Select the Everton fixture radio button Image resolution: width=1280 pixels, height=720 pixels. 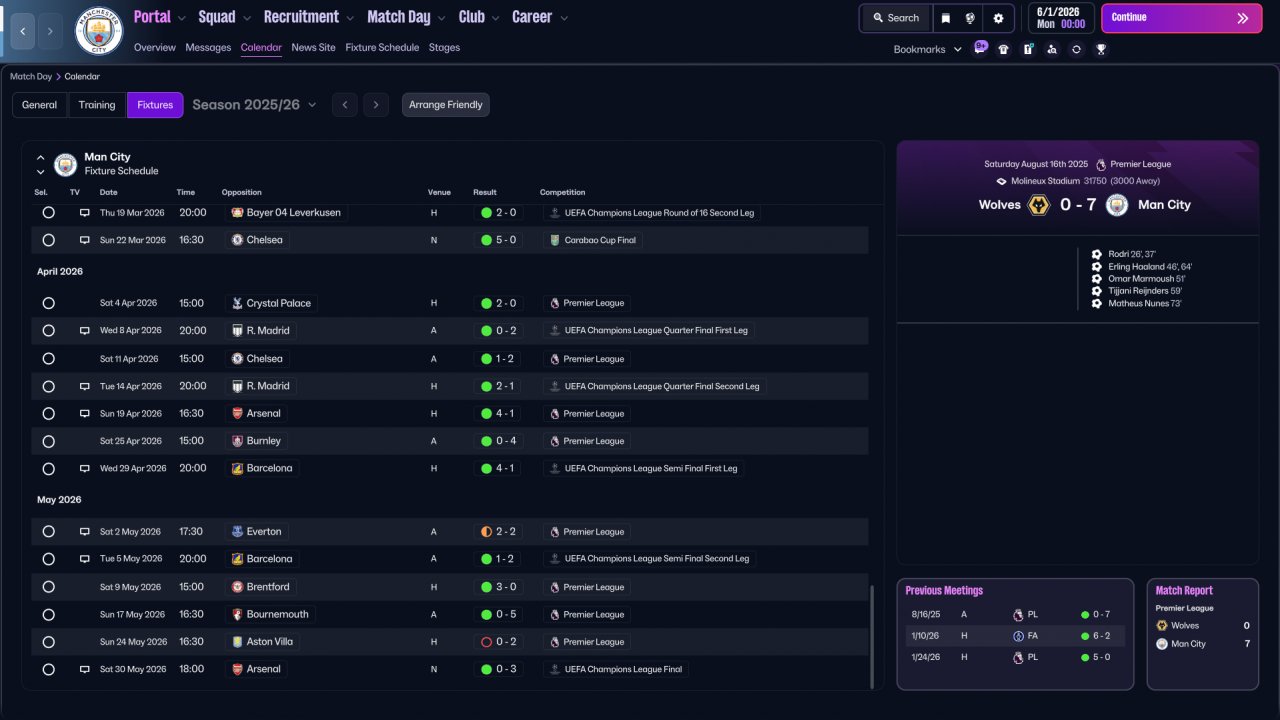point(48,532)
